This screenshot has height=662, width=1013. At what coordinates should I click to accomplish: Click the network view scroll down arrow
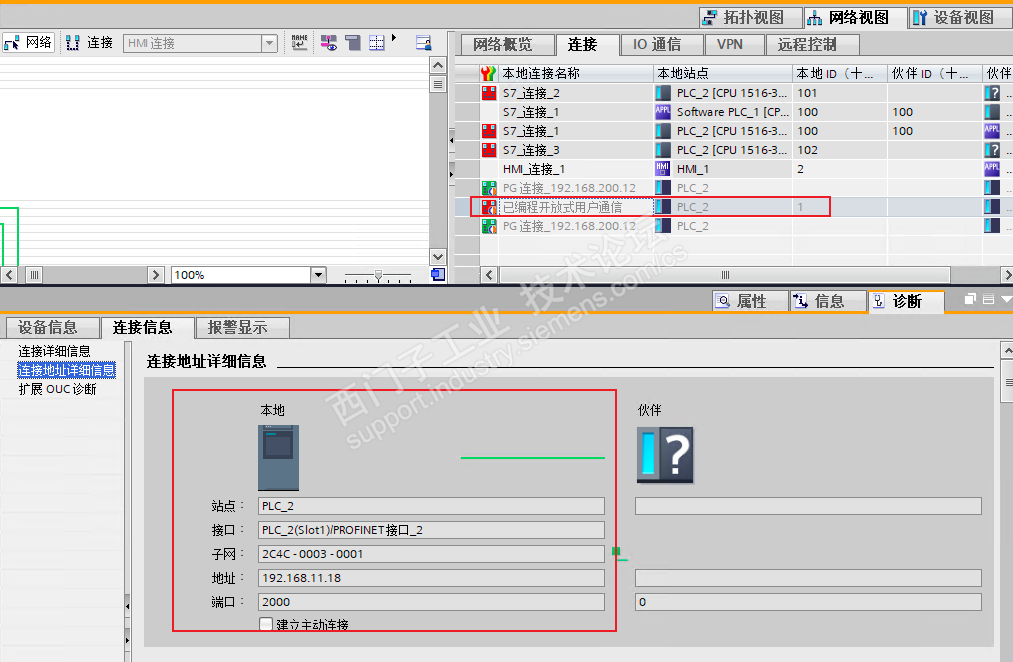[437, 257]
